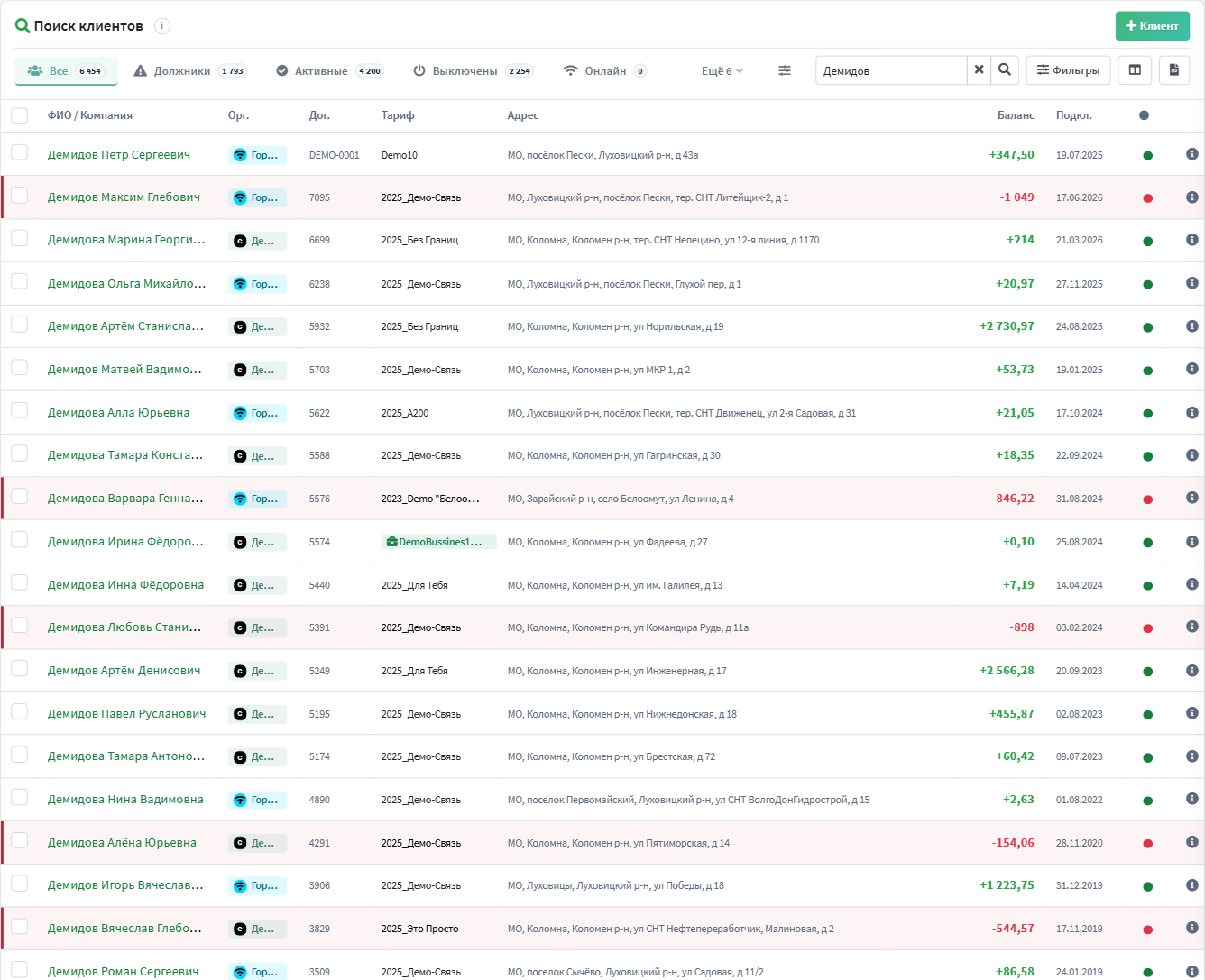Open info for Демидова Инна Фёдоровна
1205x980 pixels.
coord(1191,584)
